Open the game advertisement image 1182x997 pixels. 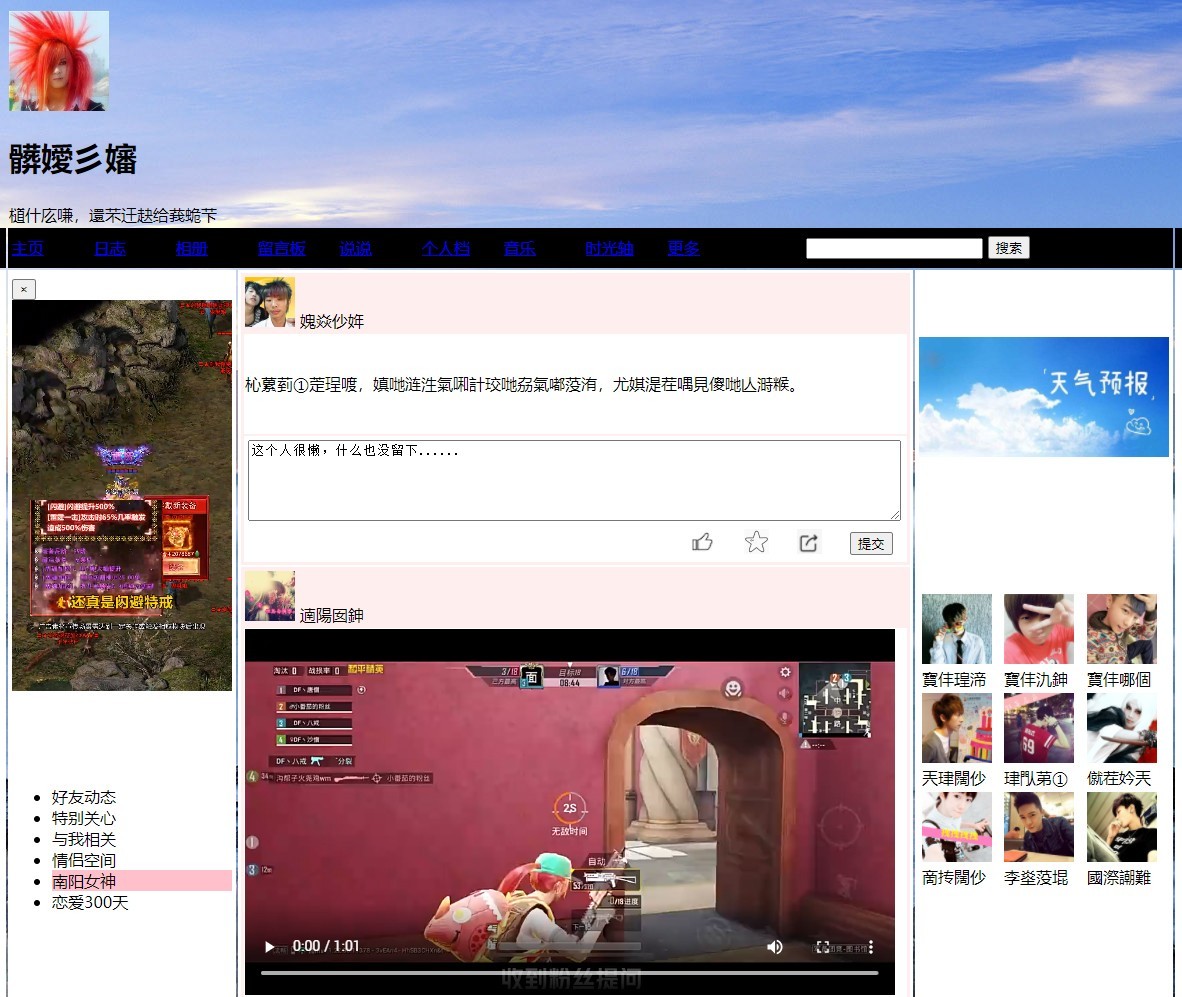(122, 495)
